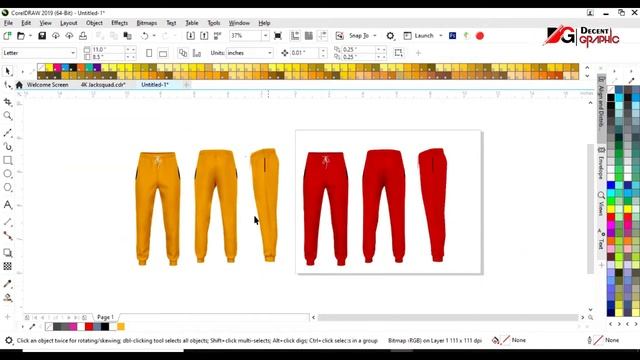The height and width of the screenshot is (360, 640).
Task: Switch to the Welcome Screen tab
Action: pos(47,85)
